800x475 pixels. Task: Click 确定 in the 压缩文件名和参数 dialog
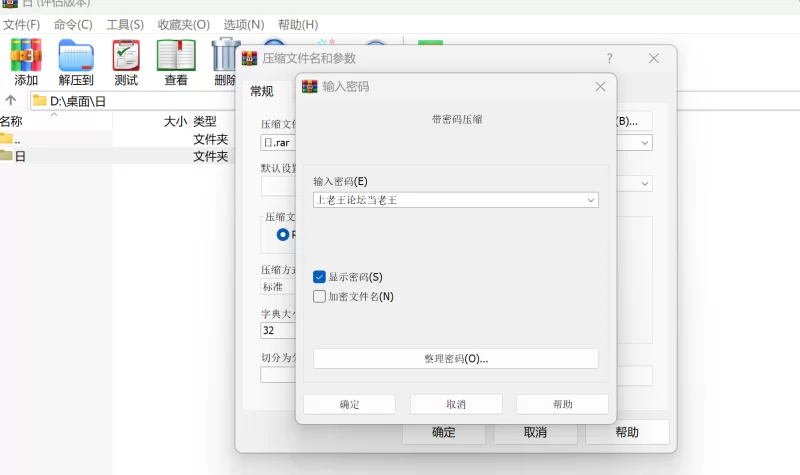[x=444, y=433]
